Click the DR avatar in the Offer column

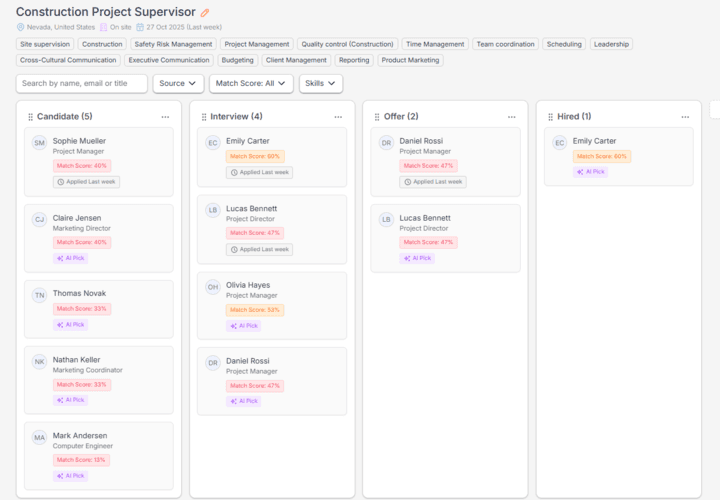click(386, 143)
